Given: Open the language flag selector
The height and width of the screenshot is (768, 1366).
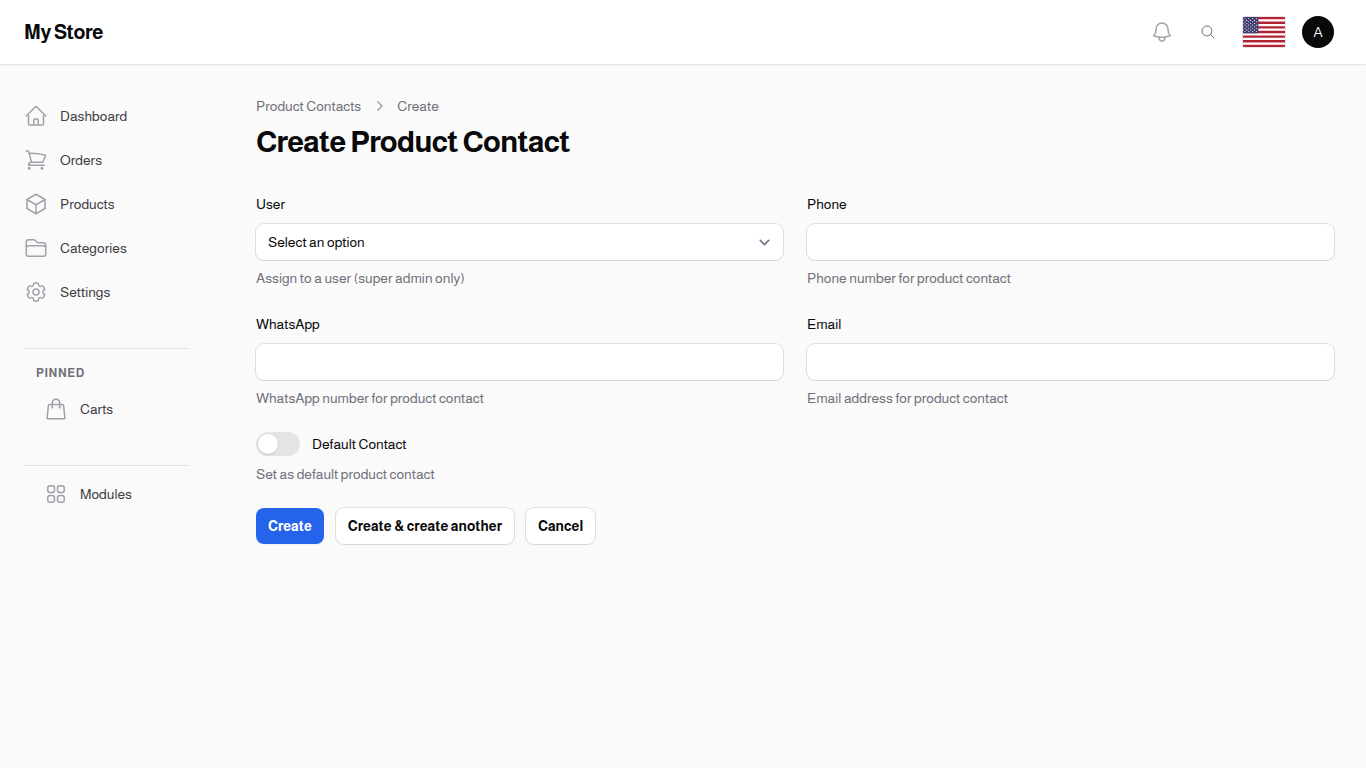Looking at the screenshot, I should 1264,31.
